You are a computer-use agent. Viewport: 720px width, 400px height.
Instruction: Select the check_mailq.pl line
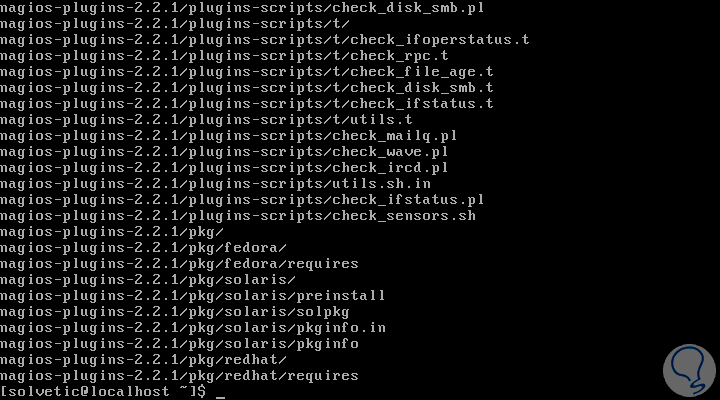pos(227,135)
